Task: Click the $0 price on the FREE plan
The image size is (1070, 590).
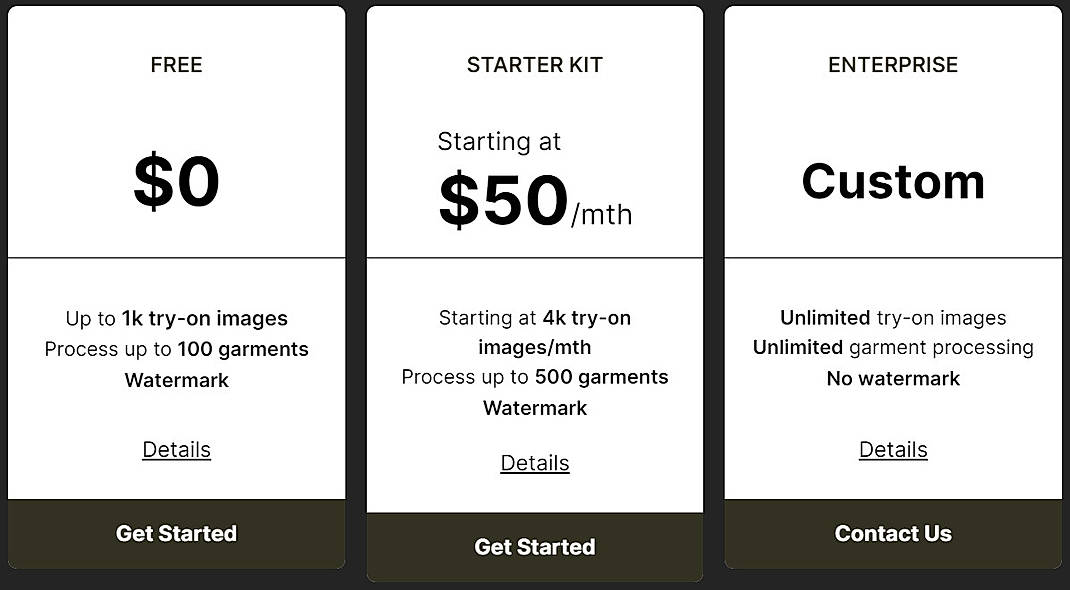Action: (x=176, y=181)
